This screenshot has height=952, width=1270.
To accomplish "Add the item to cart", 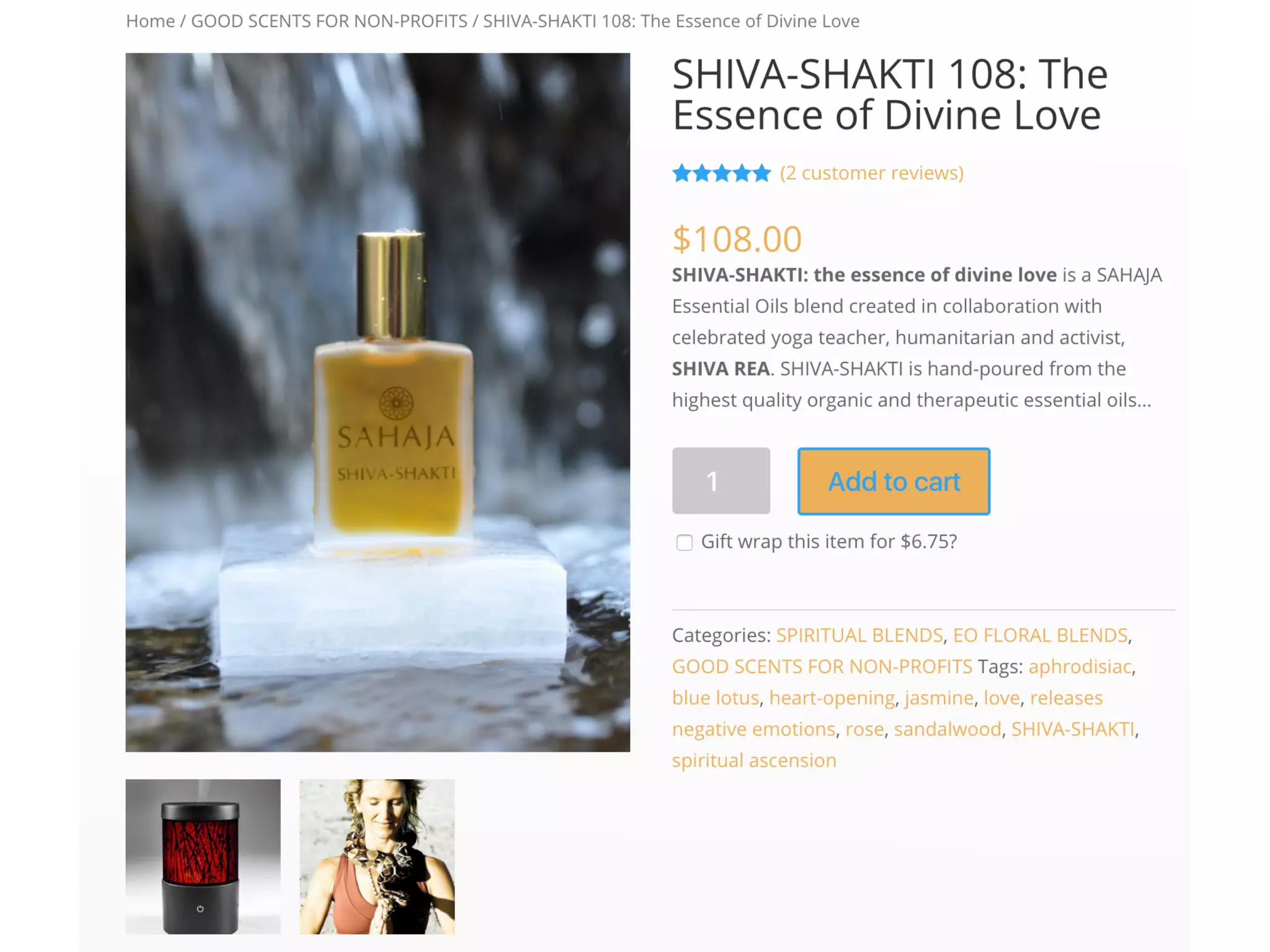I will point(894,482).
